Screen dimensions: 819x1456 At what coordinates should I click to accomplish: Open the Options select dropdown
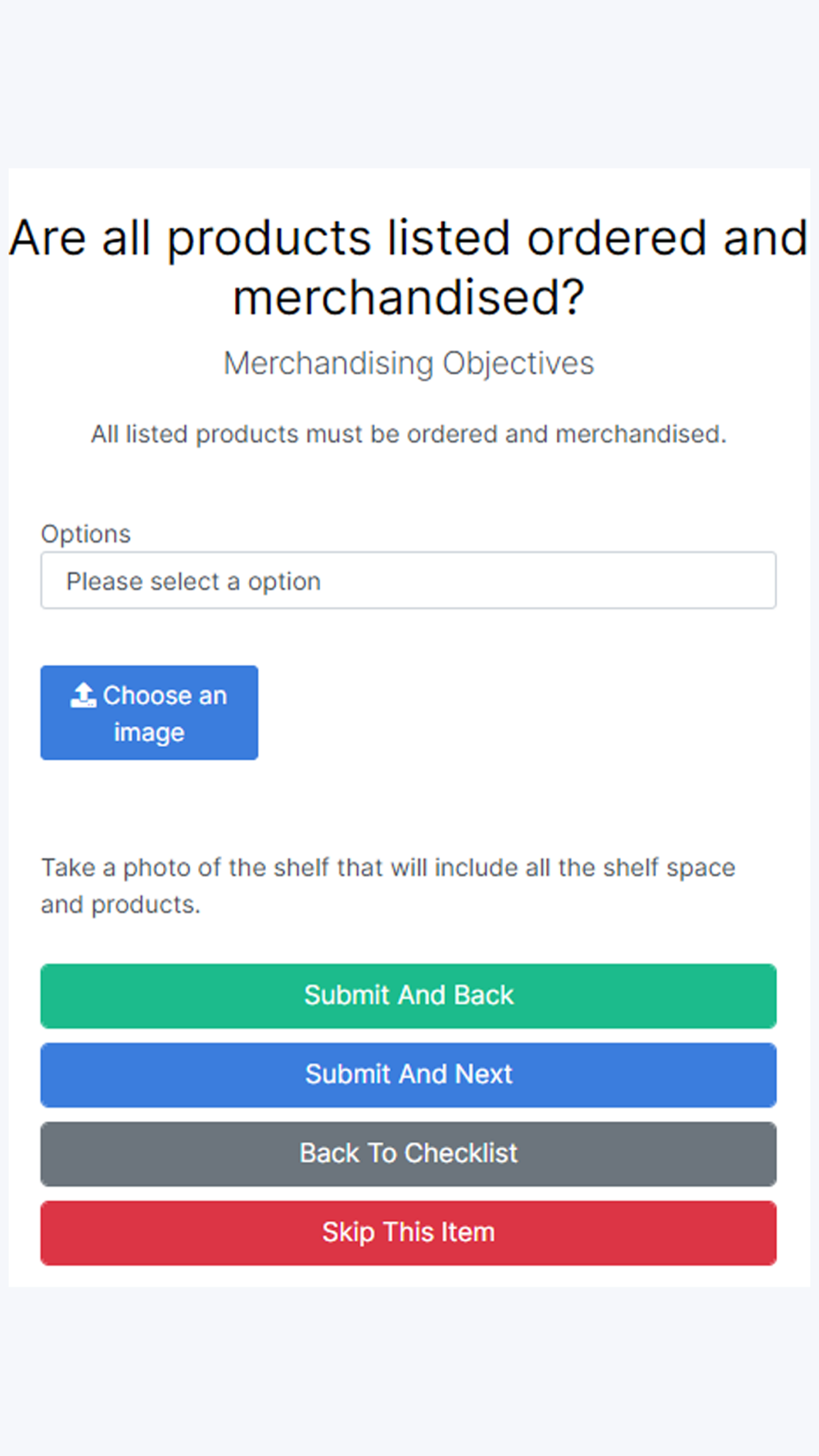[x=408, y=581]
